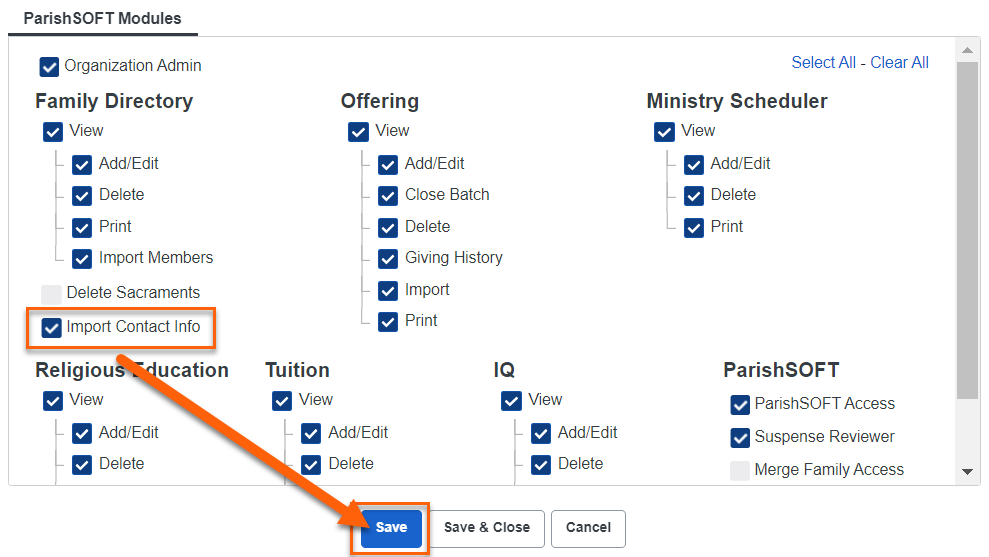Viewport: 989px width, 557px height.
Task: Click the blue Save button
Action: [x=391, y=528]
